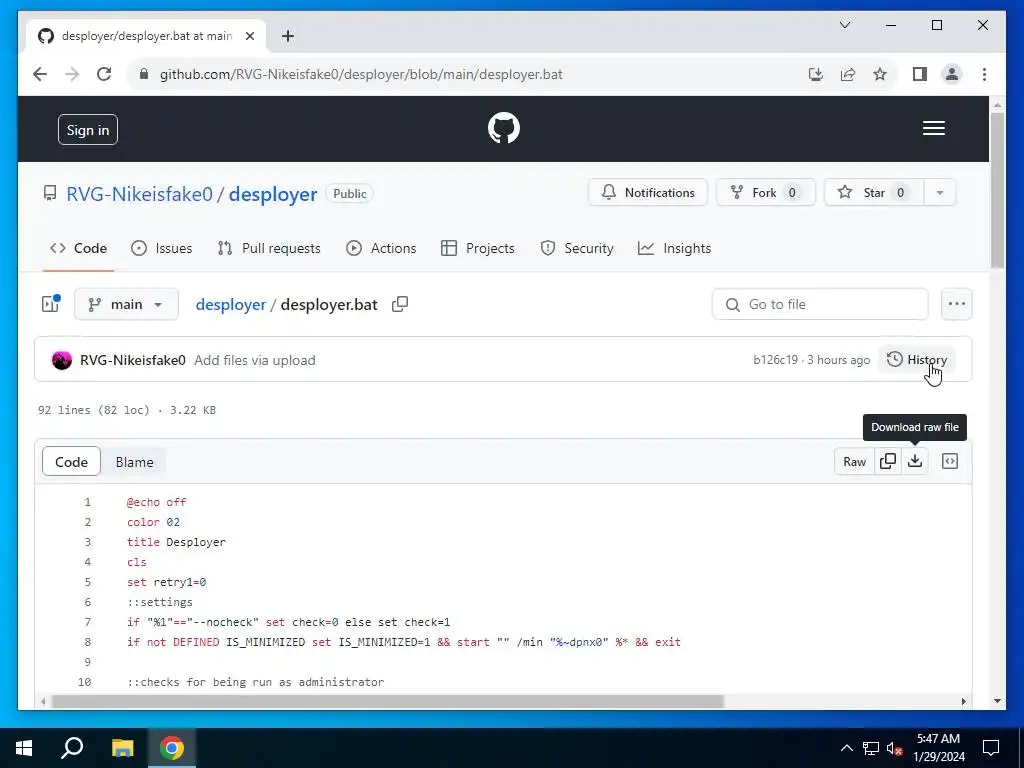Switch to Blame view
Image resolution: width=1024 pixels, height=768 pixels.
tap(134, 462)
